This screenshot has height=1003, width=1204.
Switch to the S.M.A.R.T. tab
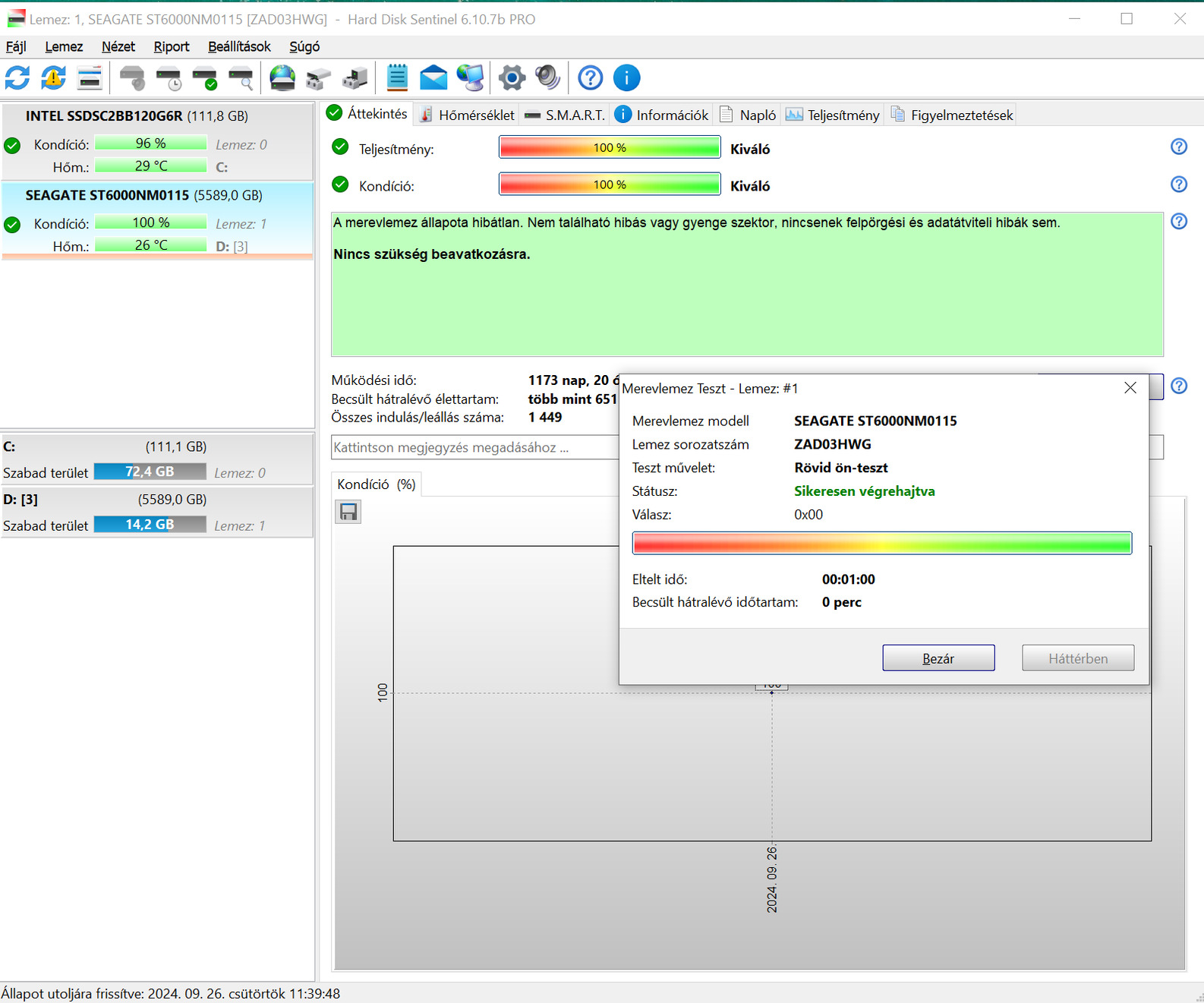coord(564,115)
